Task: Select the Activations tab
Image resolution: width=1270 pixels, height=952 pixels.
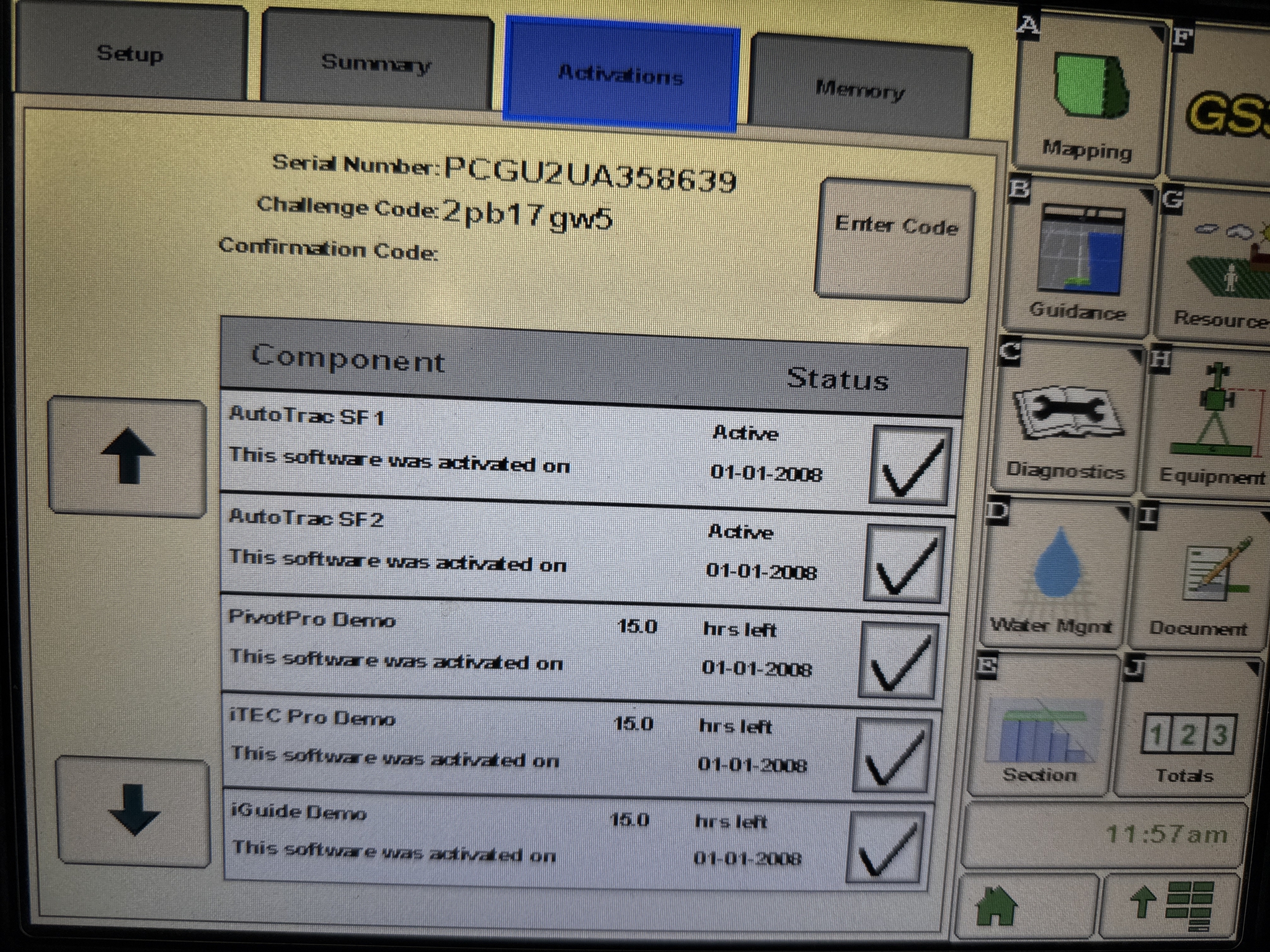Action: coord(621,74)
